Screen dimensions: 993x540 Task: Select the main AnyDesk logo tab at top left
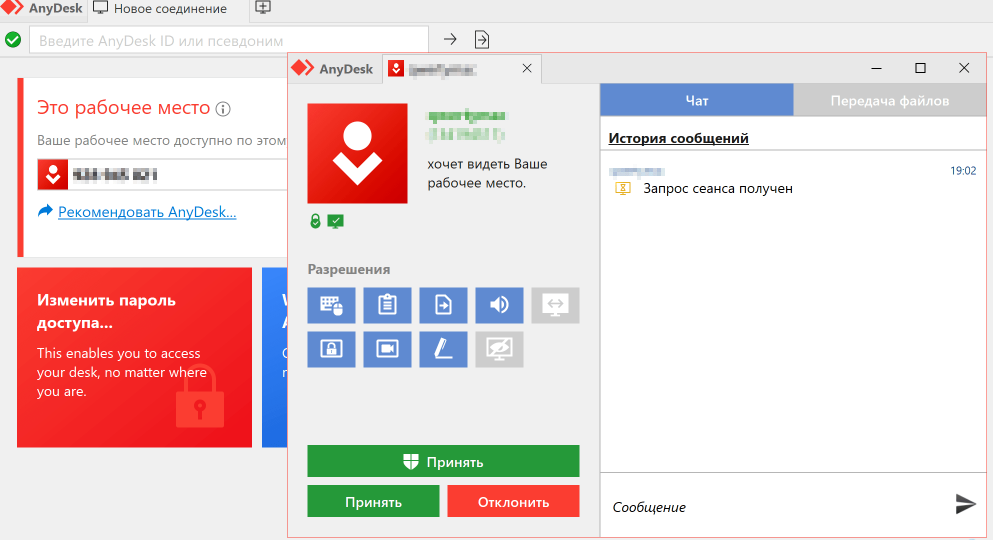pos(43,9)
